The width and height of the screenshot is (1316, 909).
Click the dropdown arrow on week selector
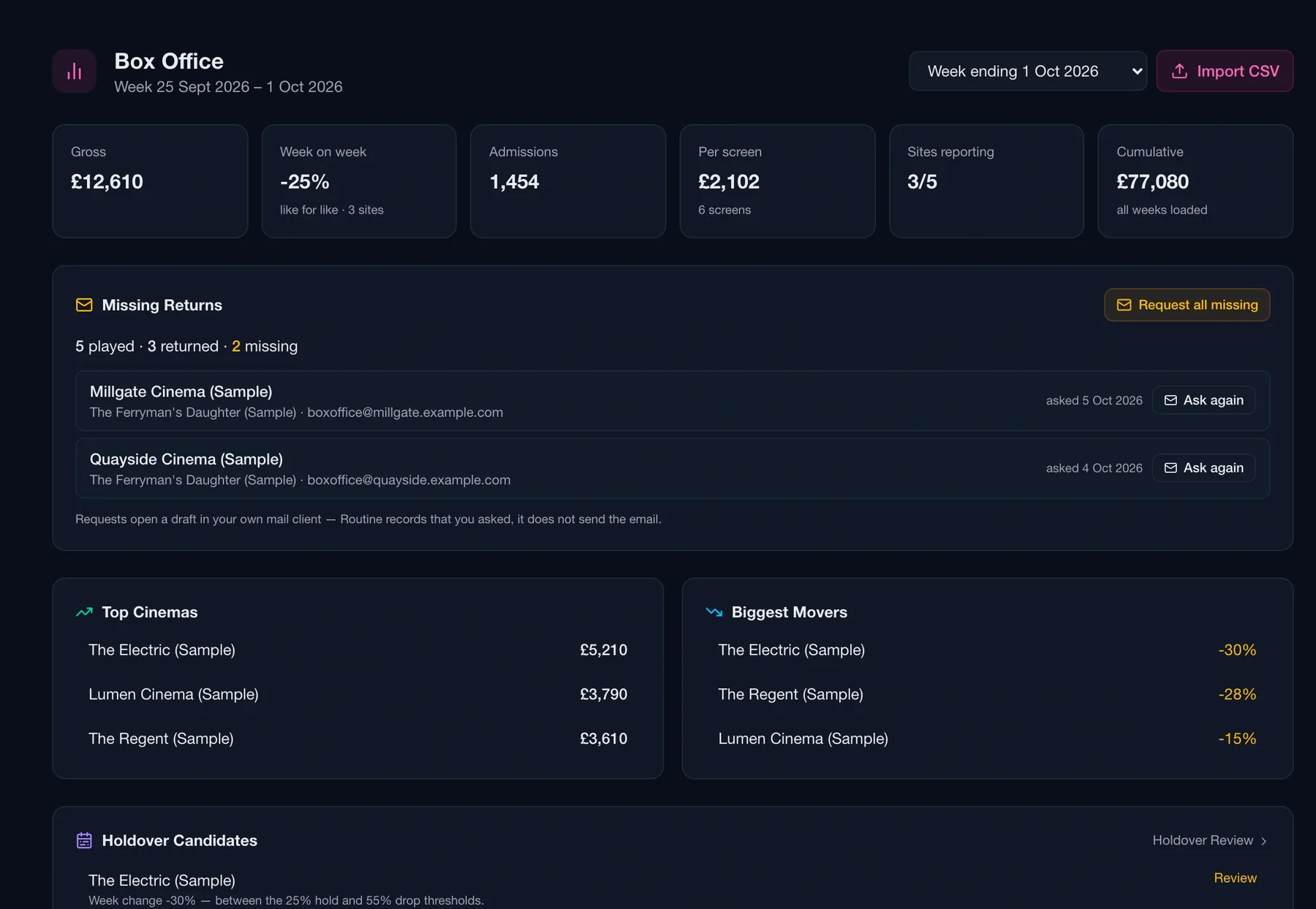(x=1137, y=71)
